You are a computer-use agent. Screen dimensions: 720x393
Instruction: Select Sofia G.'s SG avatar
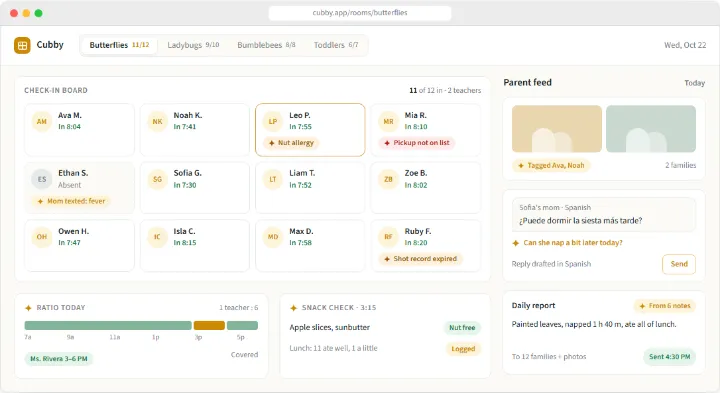[158, 180]
